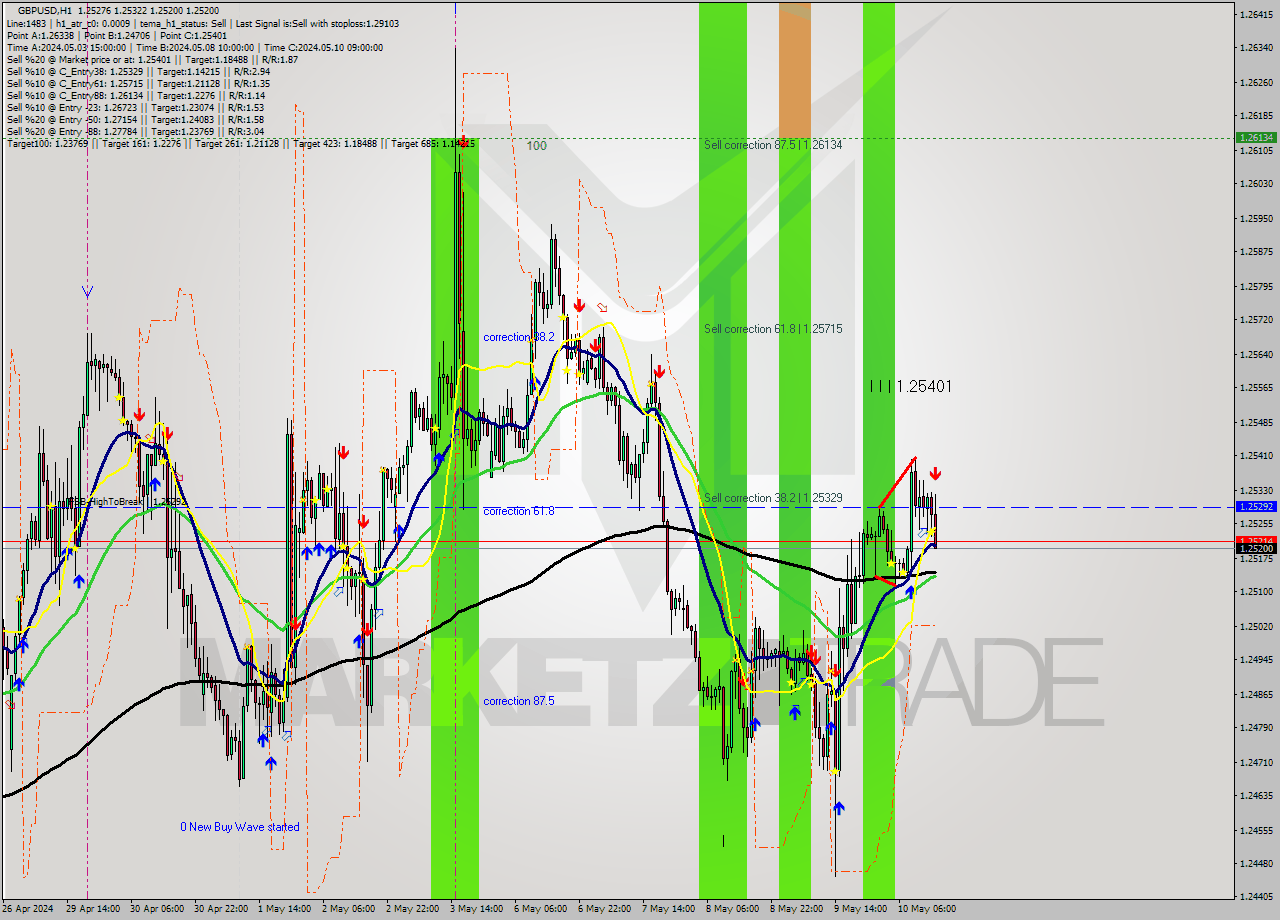1280x920 pixels.
Task: Click 'Sell correction 38.2 | 1.25329' label
Action: [773, 498]
